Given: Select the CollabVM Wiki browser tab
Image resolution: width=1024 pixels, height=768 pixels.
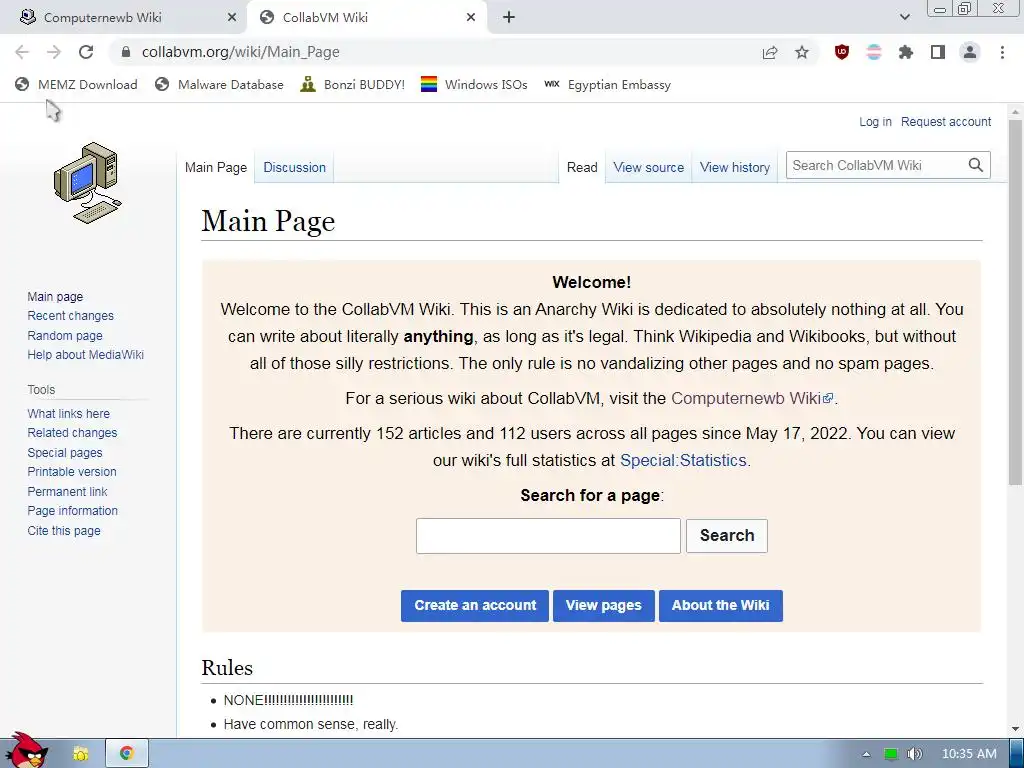Looking at the screenshot, I should 369,18.
